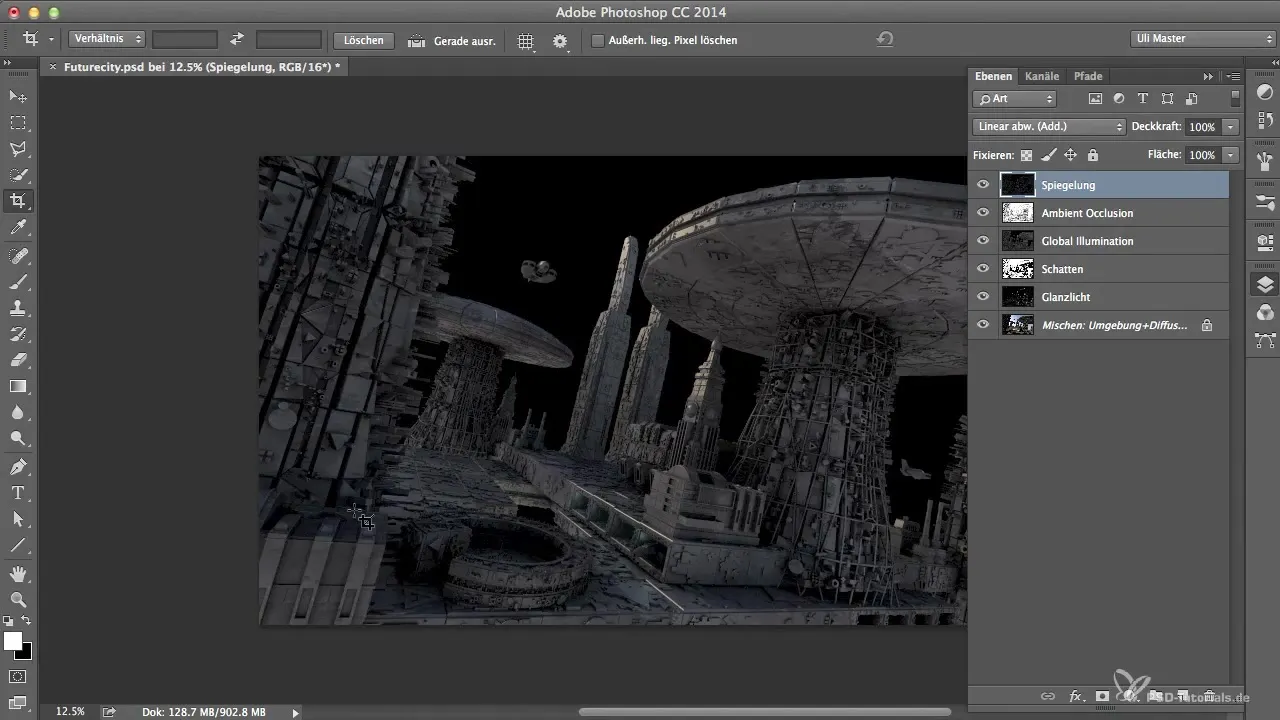This screenshot has width=1280, height=720.
Task: Open status bar info arrow
Action: point(295,712)
